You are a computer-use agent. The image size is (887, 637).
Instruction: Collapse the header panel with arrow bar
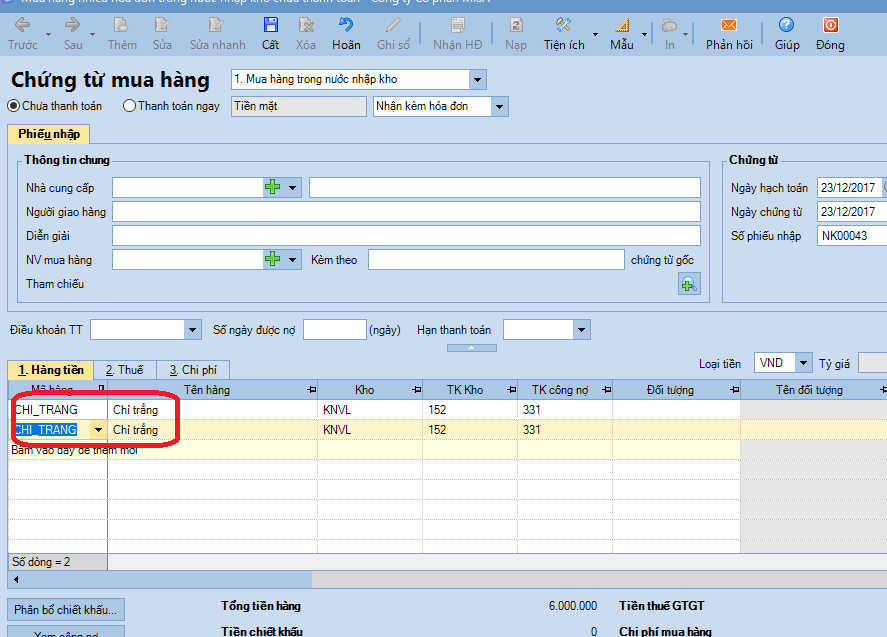pos(472,348)
